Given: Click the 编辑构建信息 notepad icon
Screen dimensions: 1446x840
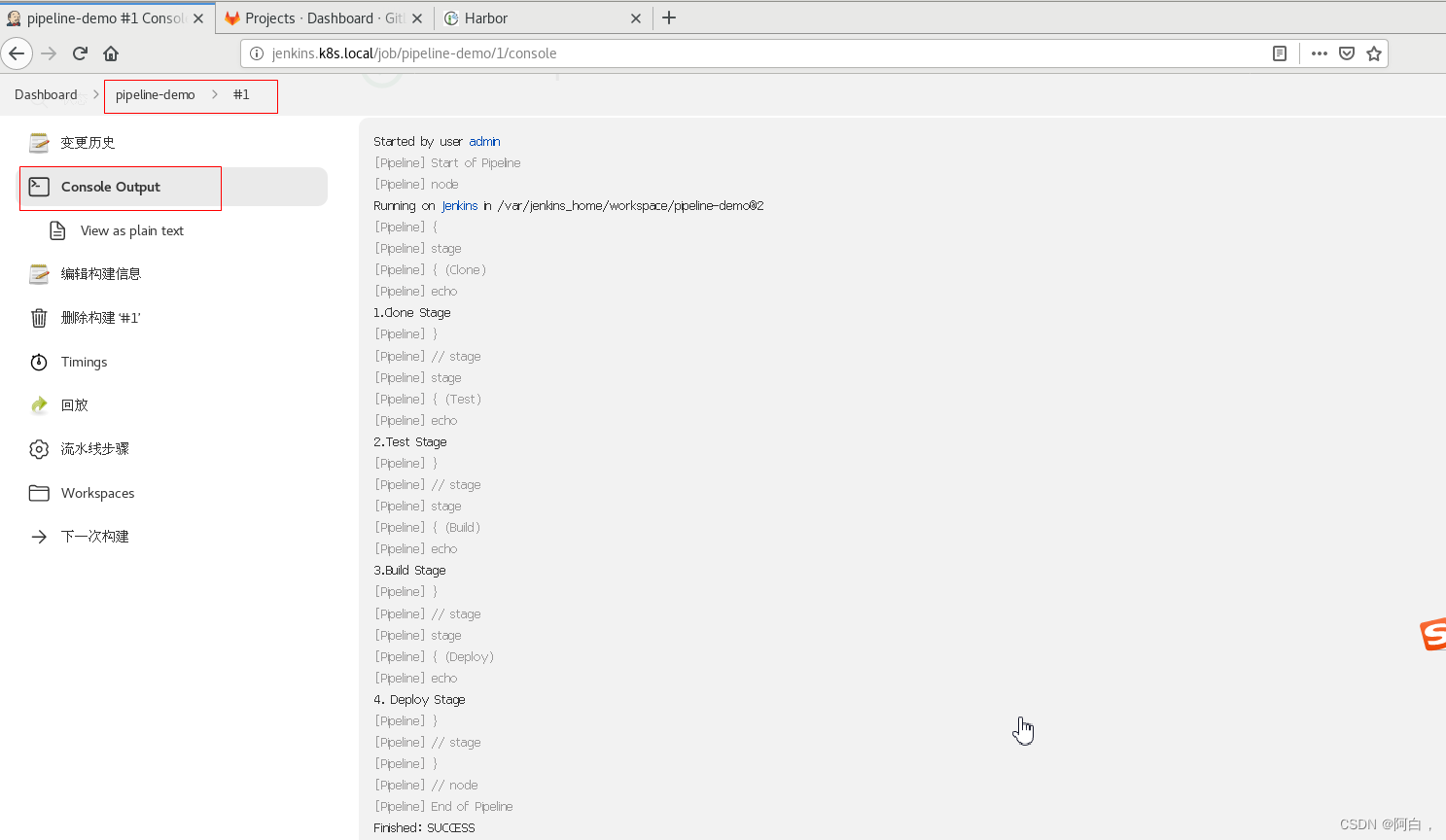Looking at the screenshot, I should pyautogui.click(x=39, y=274).
